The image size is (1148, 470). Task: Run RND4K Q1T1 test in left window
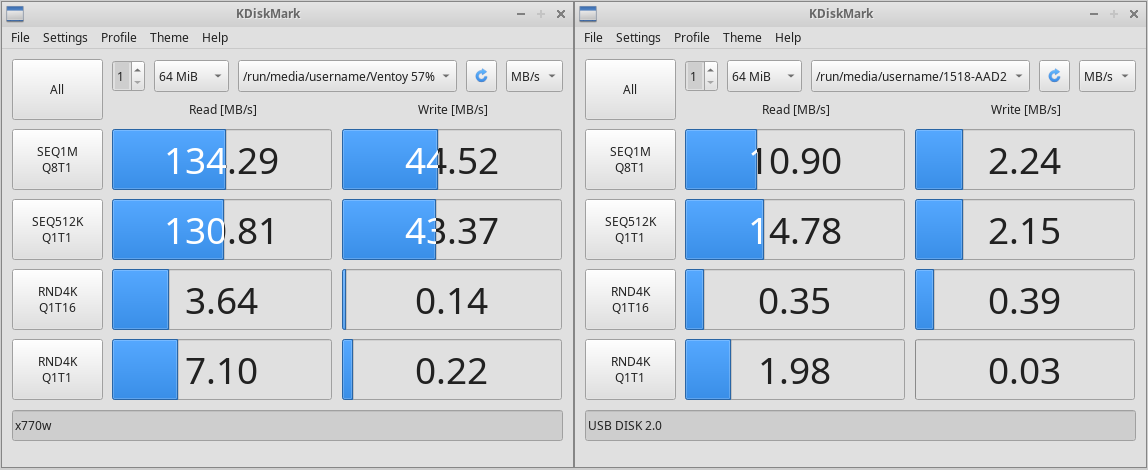pyautogui.click(x=57, y=369)
